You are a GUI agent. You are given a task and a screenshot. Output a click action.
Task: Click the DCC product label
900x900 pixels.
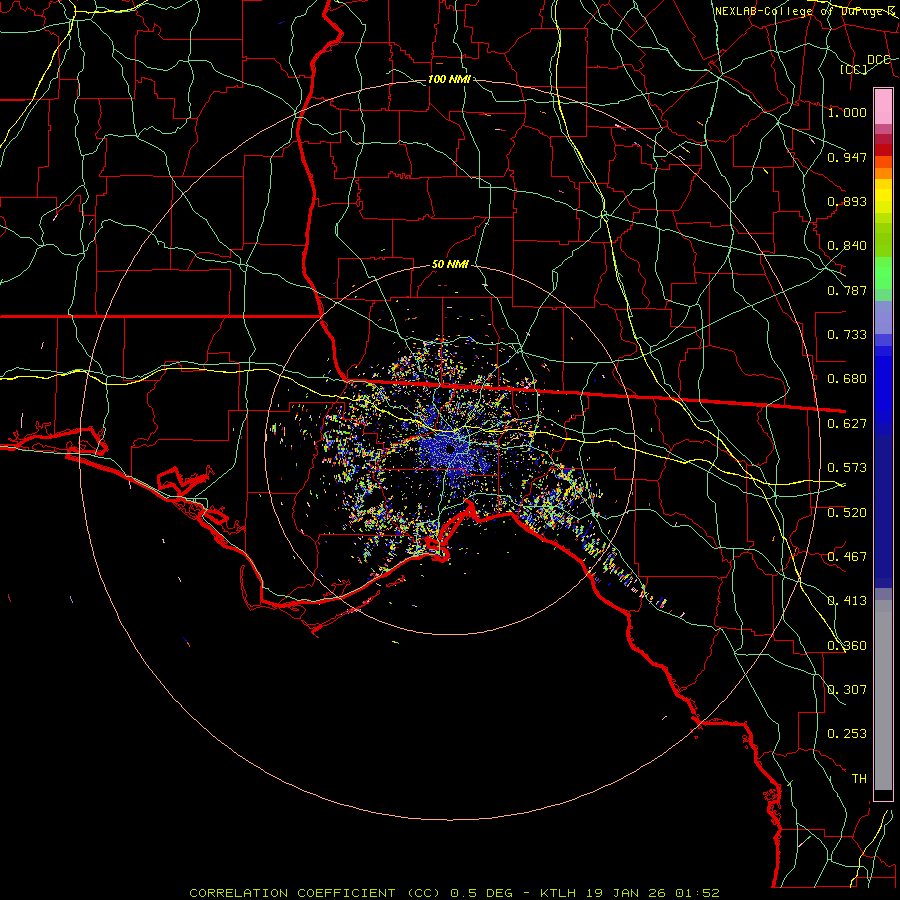tap(878, 60)
